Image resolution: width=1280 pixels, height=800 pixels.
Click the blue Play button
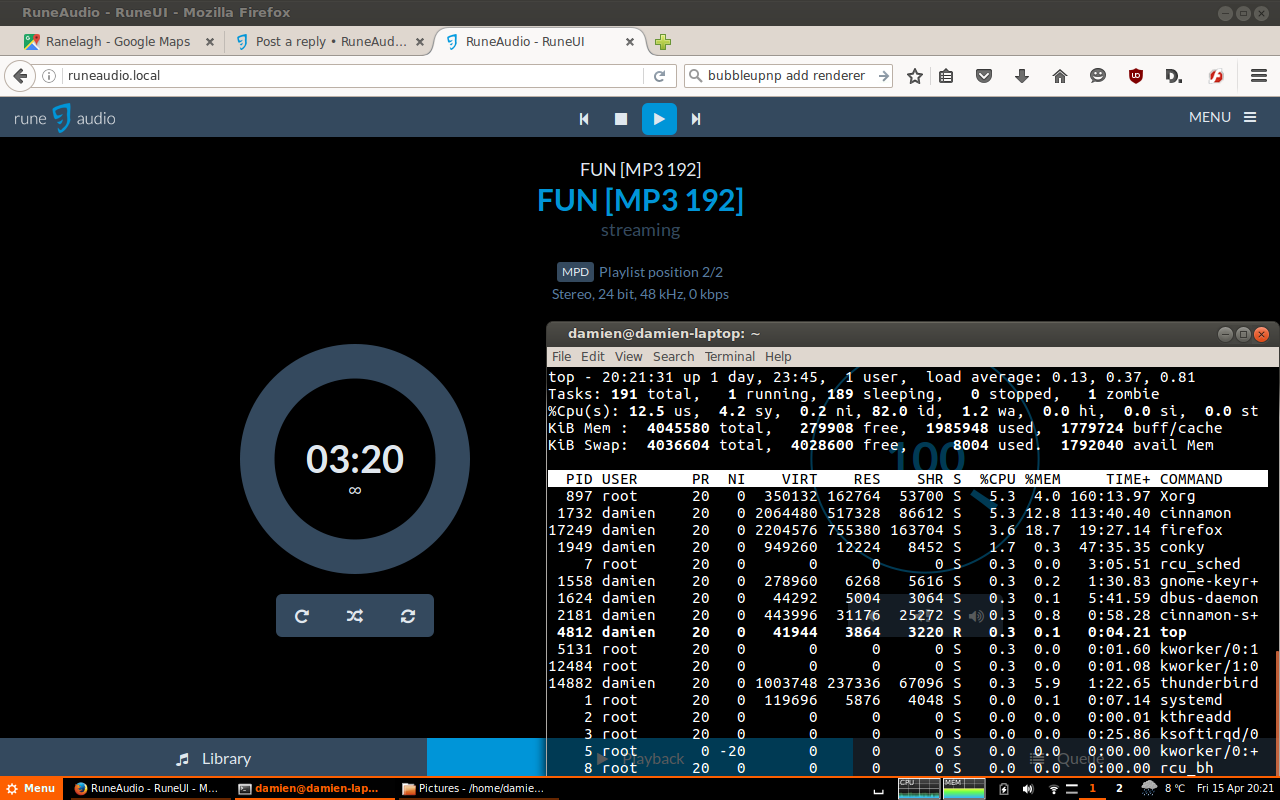point(659,119)
